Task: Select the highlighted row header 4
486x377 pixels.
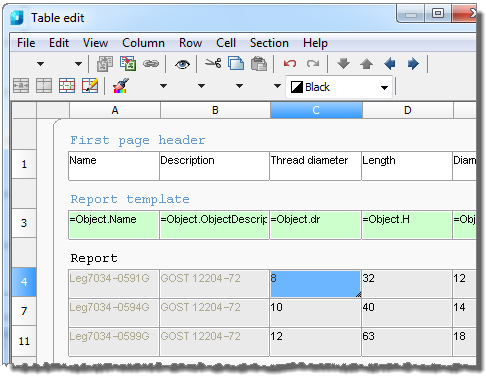Action: 24,282
